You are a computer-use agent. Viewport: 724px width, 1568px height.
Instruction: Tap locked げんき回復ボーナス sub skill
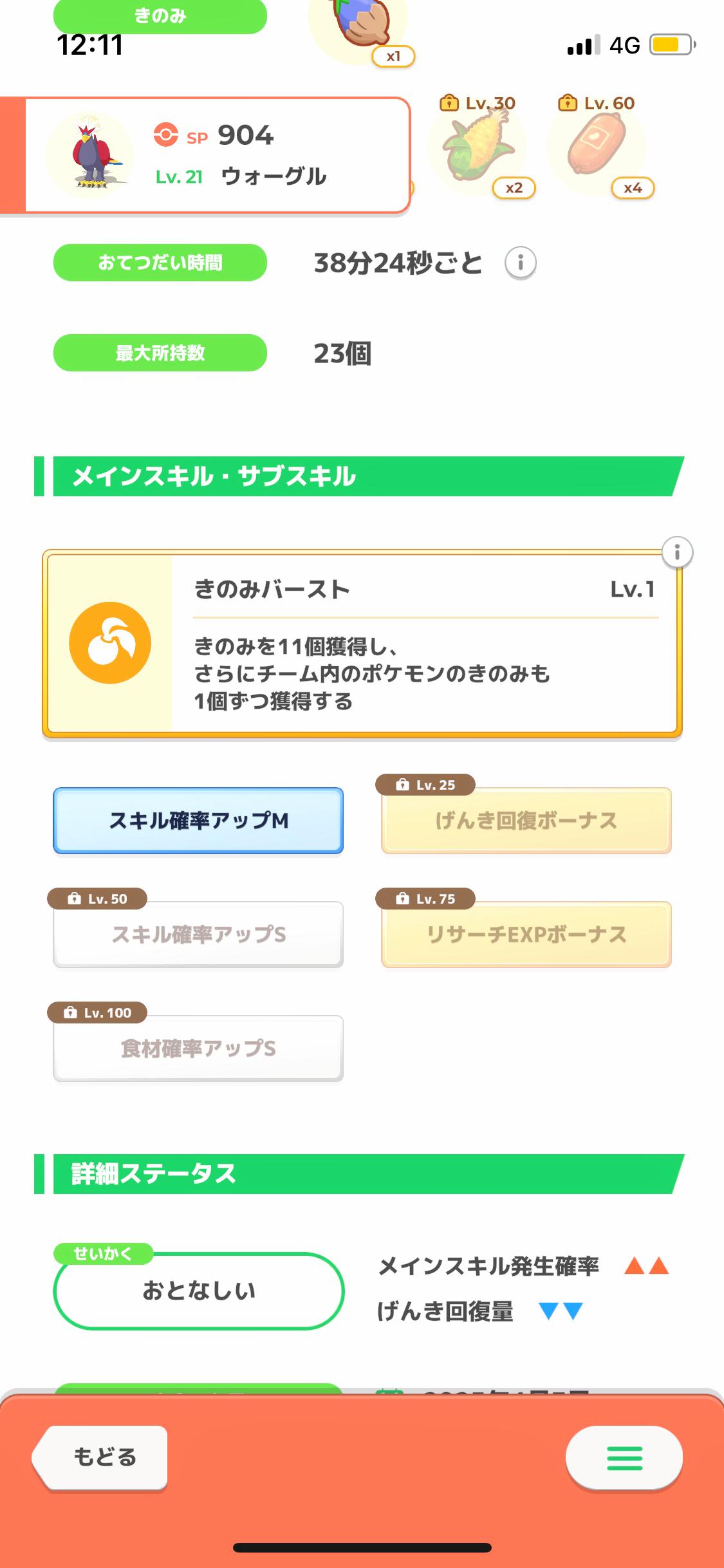(x=526, y=821)
